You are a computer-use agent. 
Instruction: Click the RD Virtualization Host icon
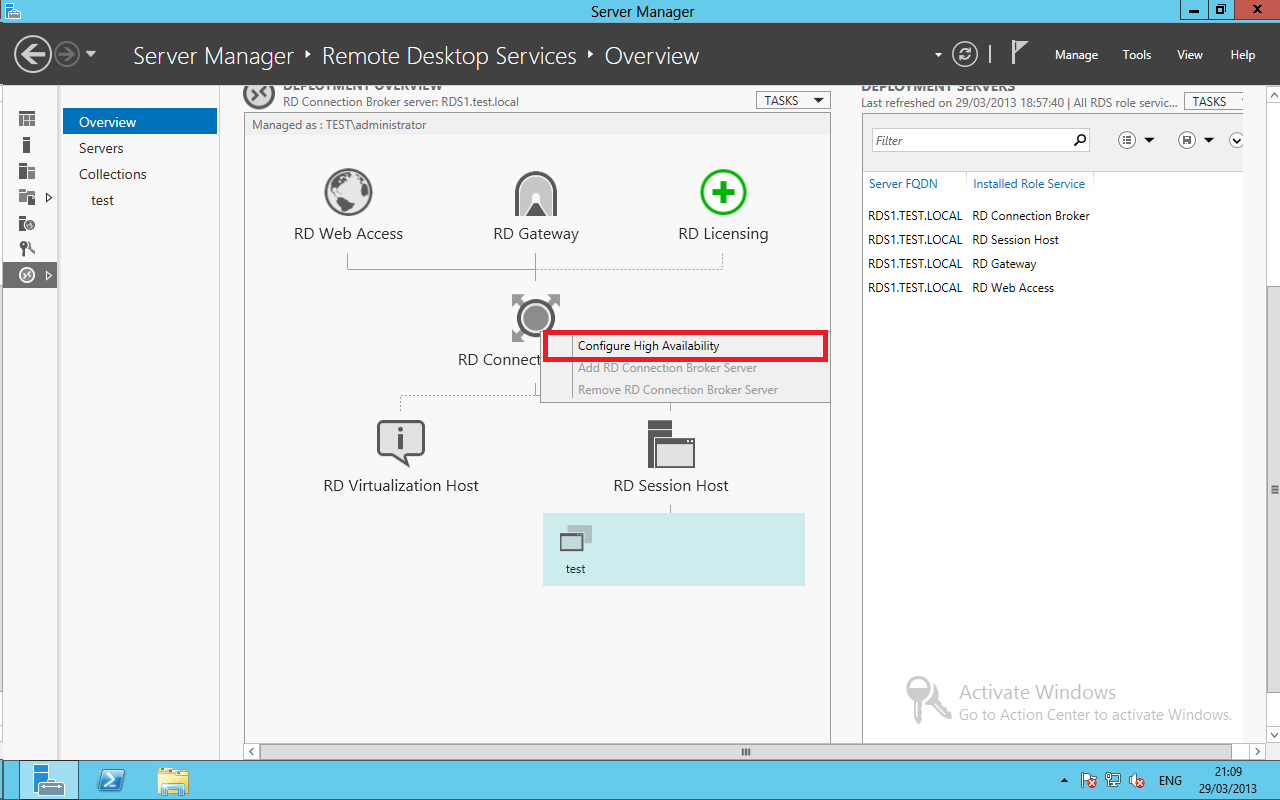(401, 443)
